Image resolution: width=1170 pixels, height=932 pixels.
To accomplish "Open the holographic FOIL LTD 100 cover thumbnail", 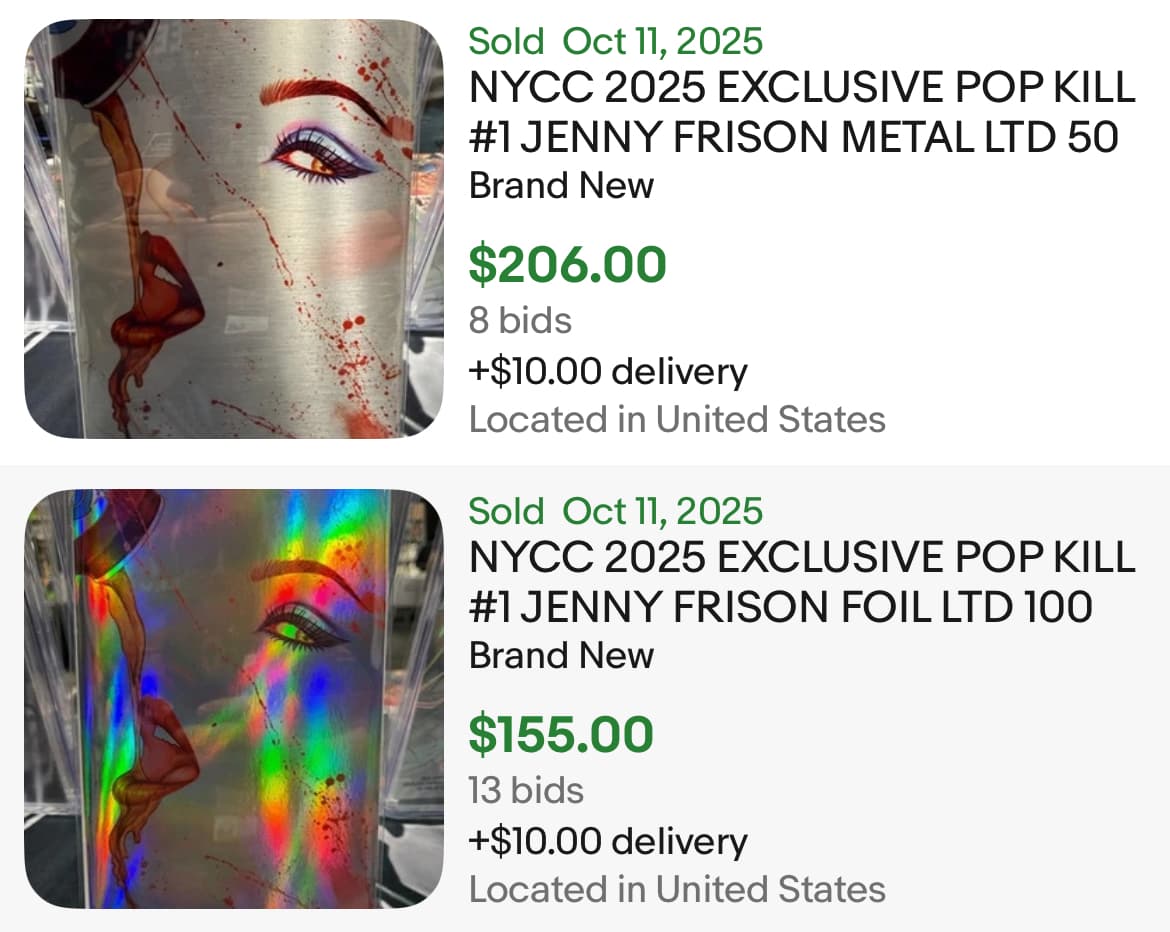I will point(233,698).
